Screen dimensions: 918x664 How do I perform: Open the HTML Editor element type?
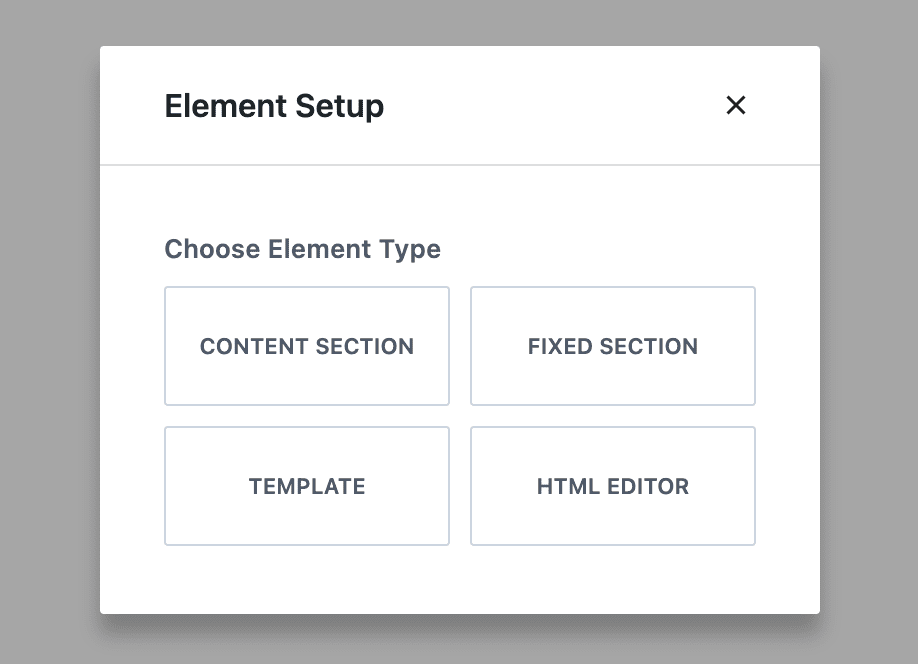click(613, 486)
